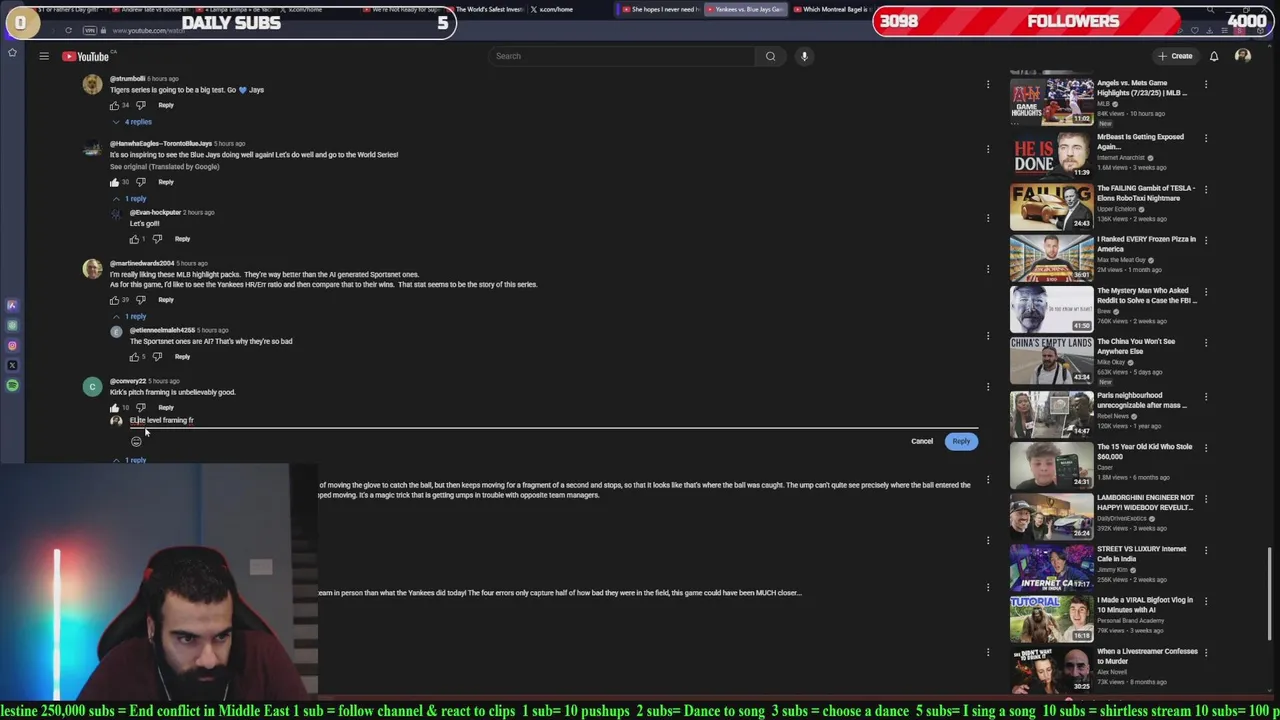Like the "Let's go!!!" reply
Screen dimensions: 1280x720
134,239
